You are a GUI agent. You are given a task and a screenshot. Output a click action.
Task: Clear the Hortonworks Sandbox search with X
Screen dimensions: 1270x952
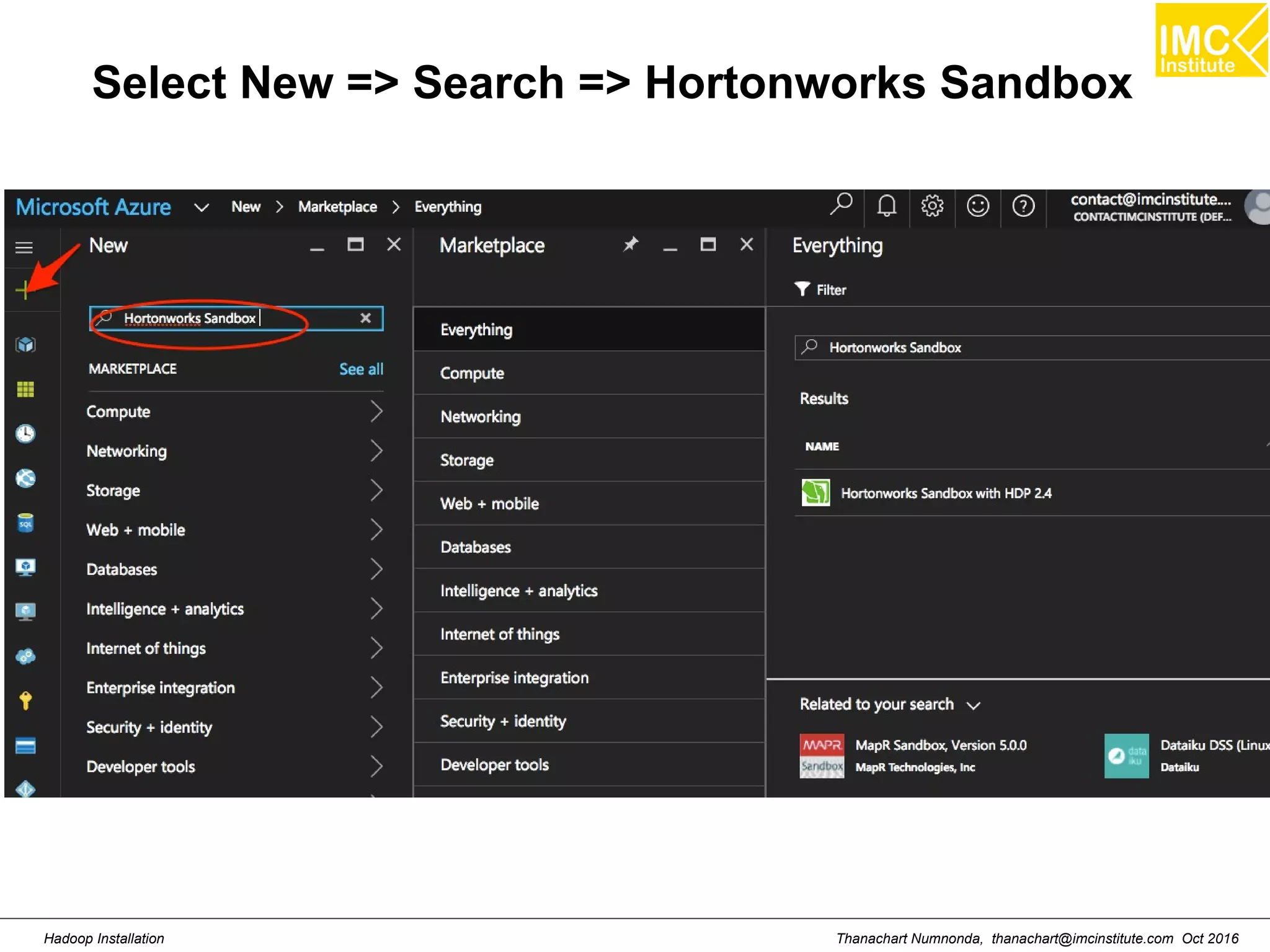tap(366, 318)
